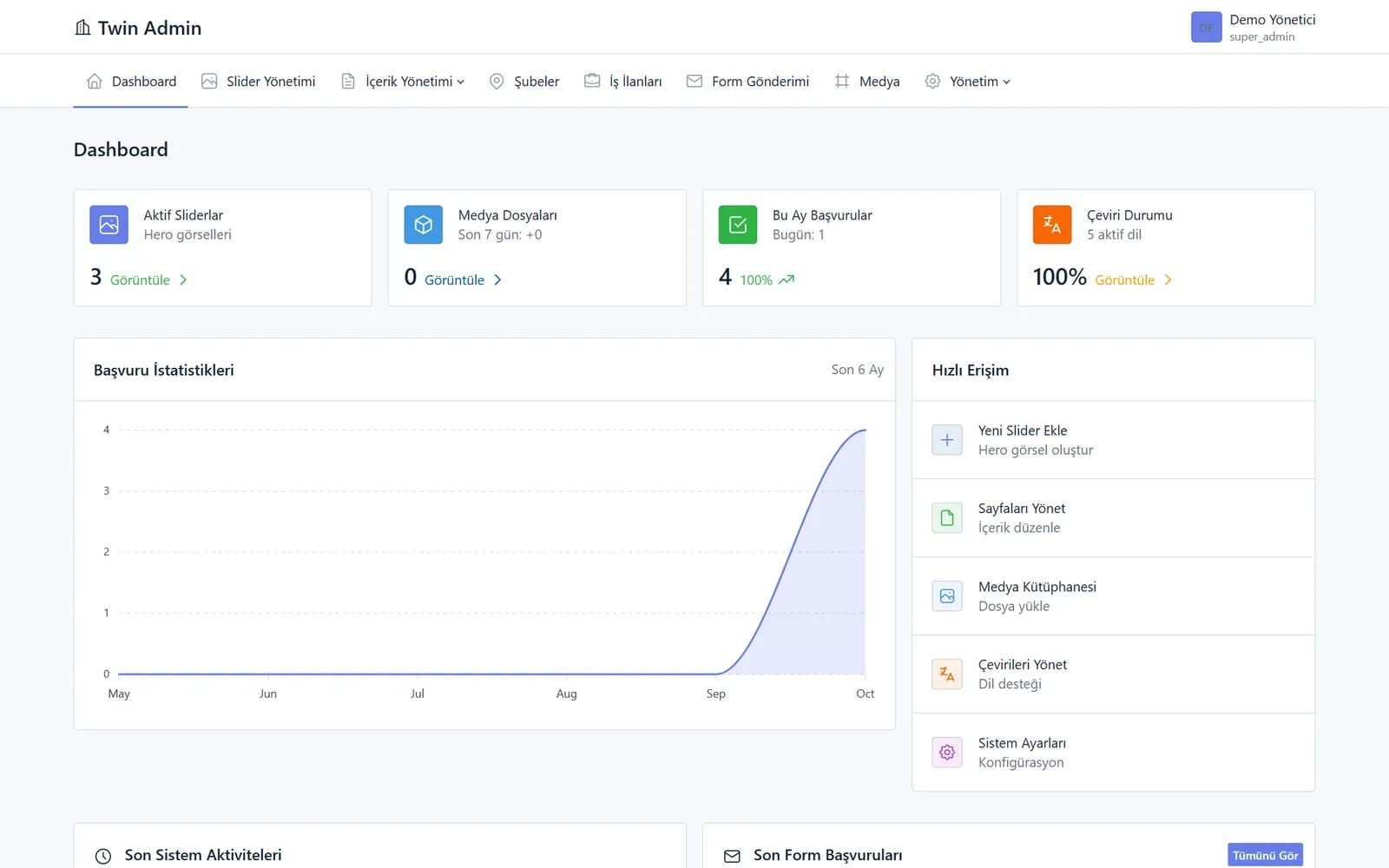Screen dimensions: 1389x868
Task: Click the Demo Yönetici avatar square
Action: 1206,28
